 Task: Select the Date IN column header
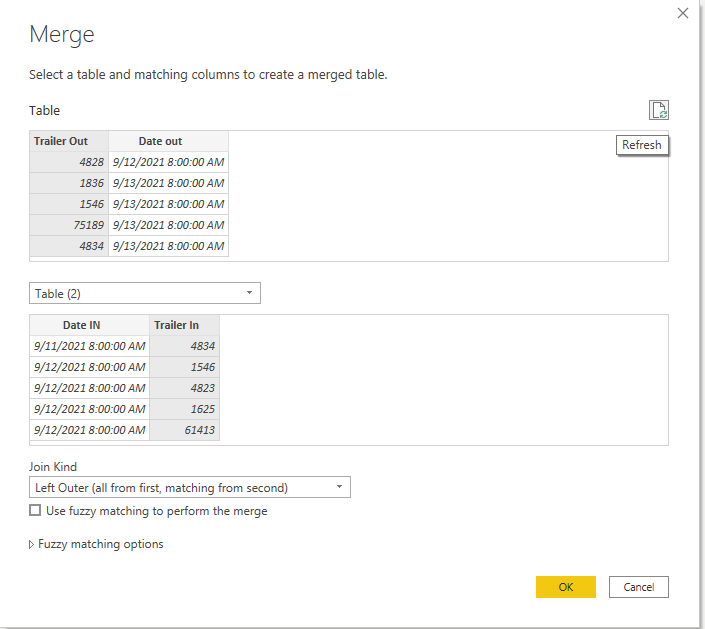[89, 325]
